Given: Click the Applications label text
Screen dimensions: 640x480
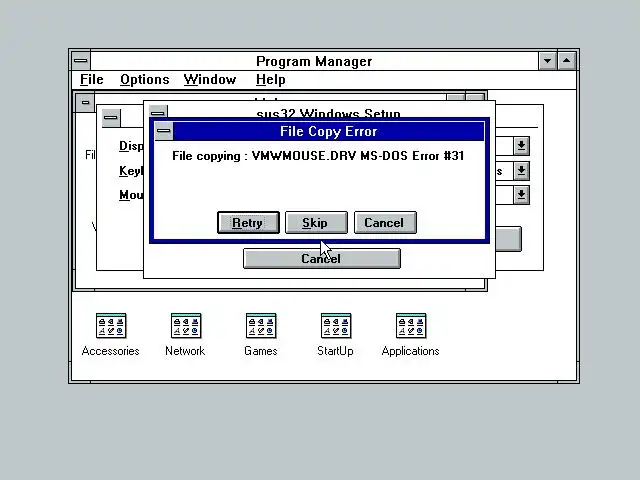Looking at the screenshot, I should [x=411, y=351].
